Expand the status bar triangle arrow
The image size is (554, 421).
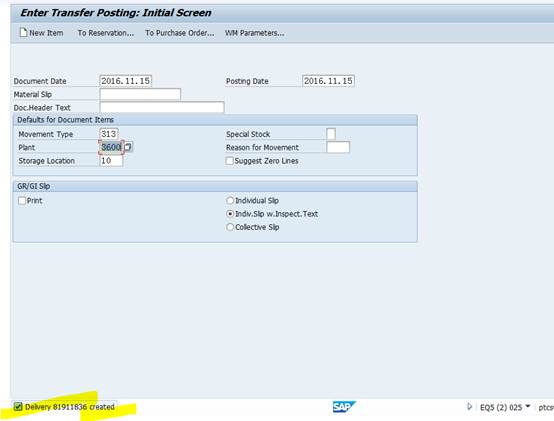(x=469, y=407)
